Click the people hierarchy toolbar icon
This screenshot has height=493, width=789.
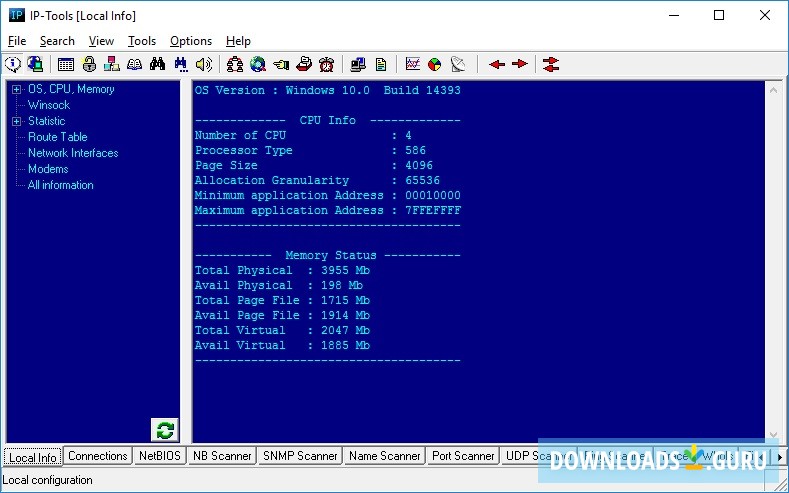(x=234, y=64)
